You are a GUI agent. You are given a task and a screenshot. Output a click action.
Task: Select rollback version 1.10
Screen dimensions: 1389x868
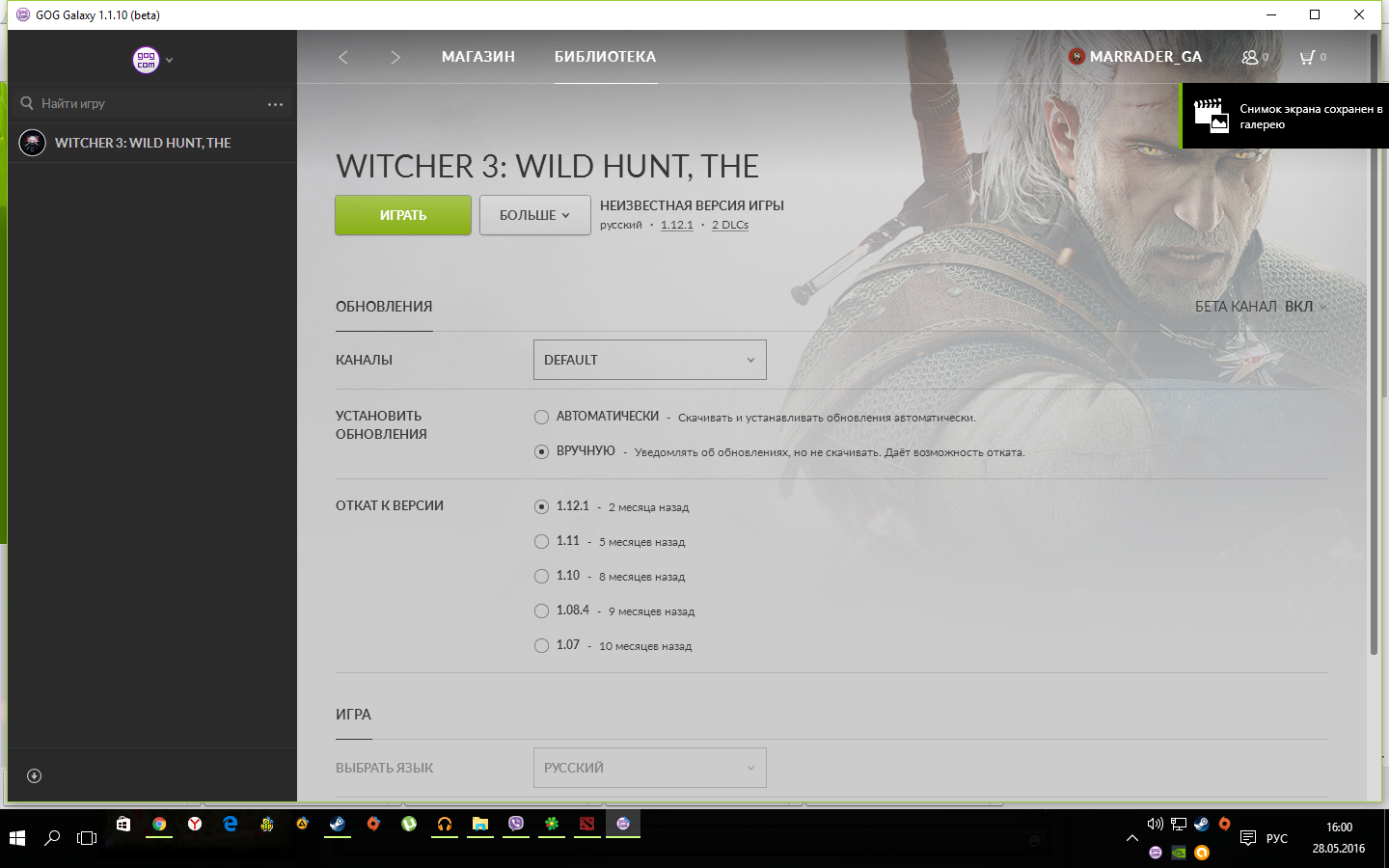tap(542, 576)
